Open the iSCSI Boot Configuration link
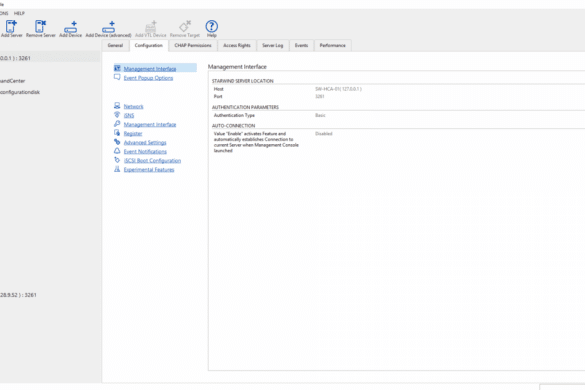The width and height of the screenshot is (585, 390). point(152,160)
